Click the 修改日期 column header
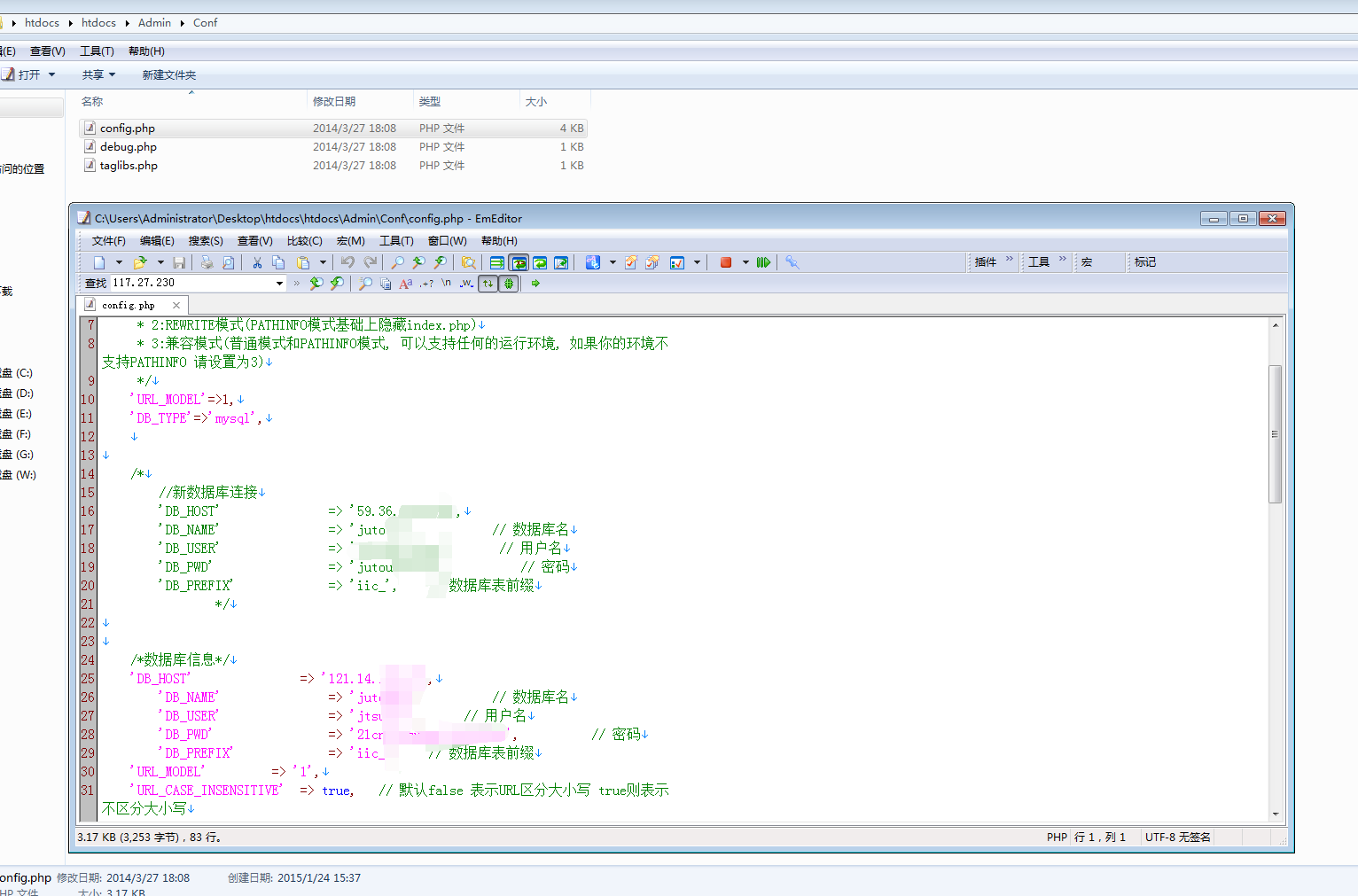Viewport: 1358px width, 896px height. pyautogui.click(x=334, y=102)
